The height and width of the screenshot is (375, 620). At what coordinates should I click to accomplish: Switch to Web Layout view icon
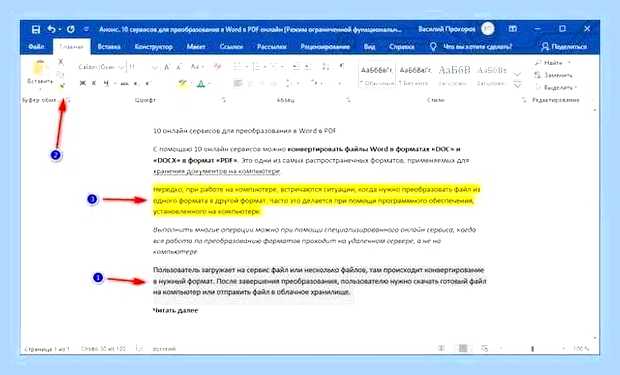pyautogui.click(x=484, y=348)
